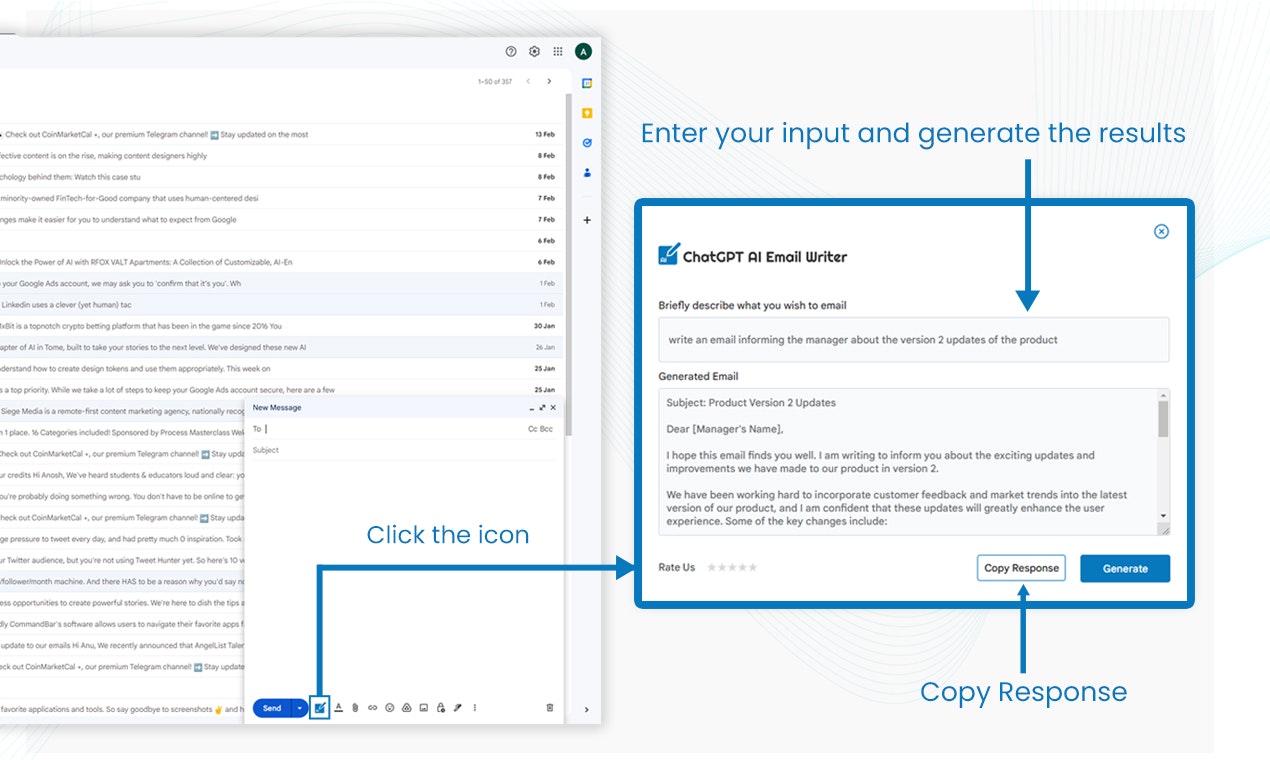Open the Send options dropdown arrow

pos(299,708)
